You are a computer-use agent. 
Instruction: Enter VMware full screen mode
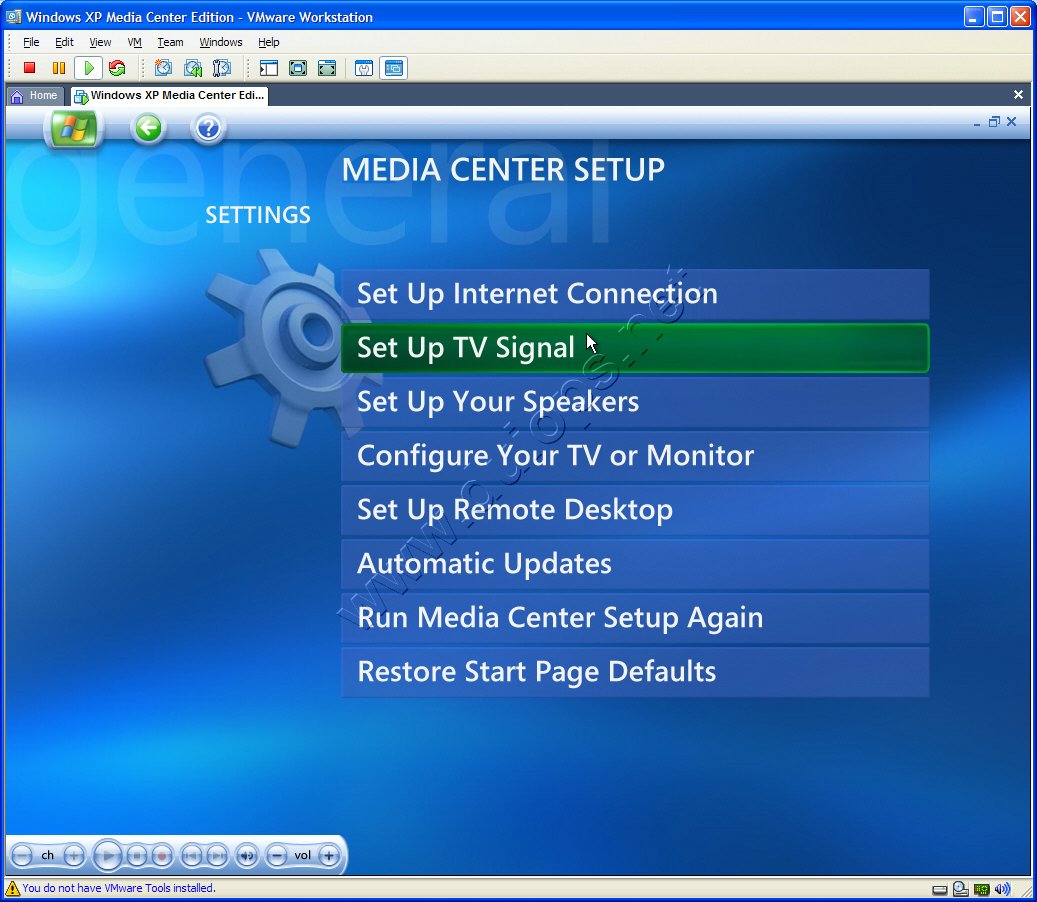(298, 68)
